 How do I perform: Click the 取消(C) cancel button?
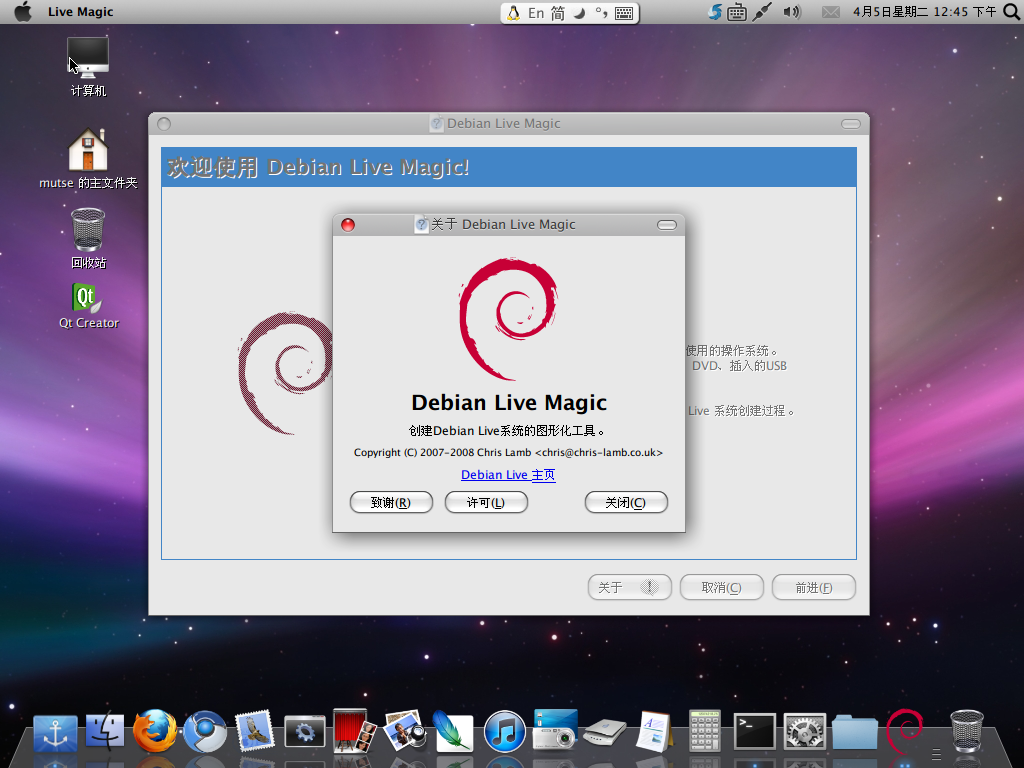click(x=722, y=587)
